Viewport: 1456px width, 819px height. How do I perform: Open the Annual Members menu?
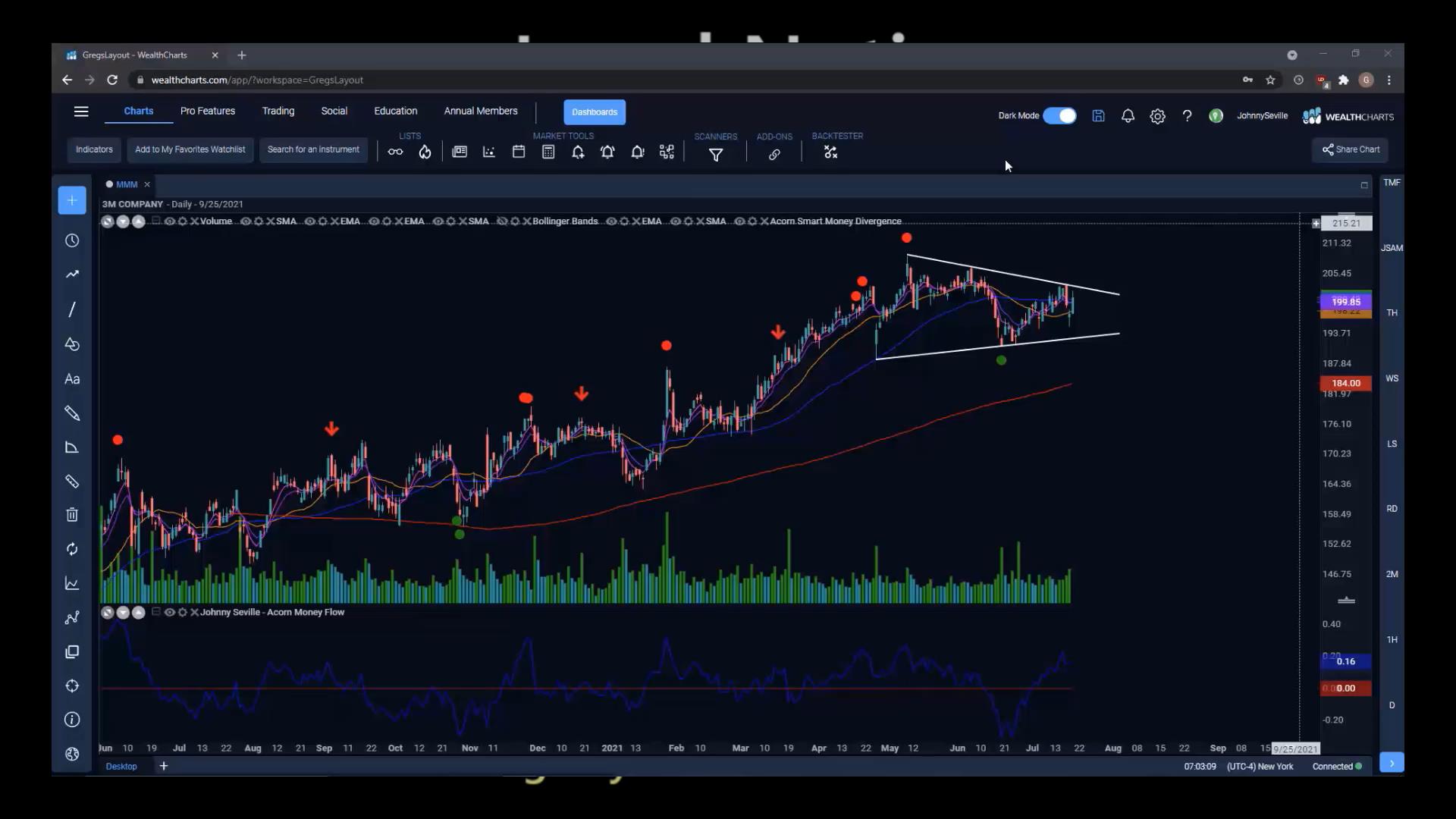(x=481, y=111)
